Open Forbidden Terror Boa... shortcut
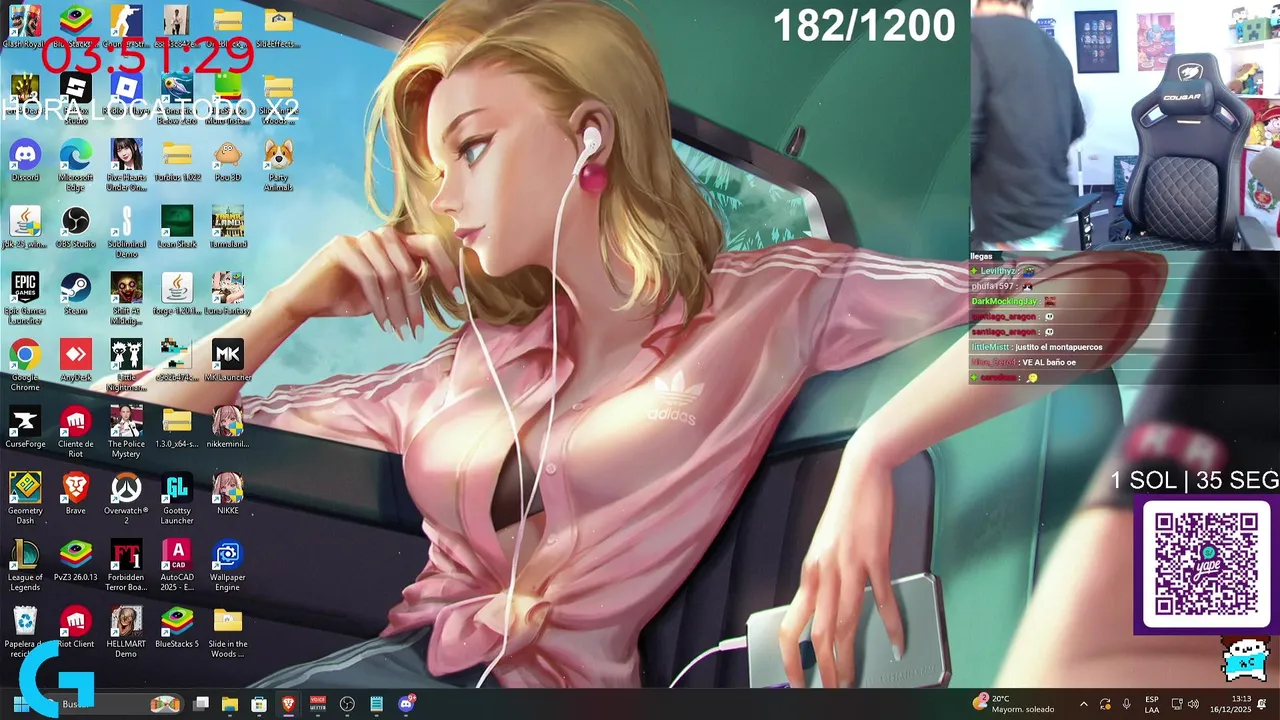This screenshot has width=1280, height=720. point(126,565)
